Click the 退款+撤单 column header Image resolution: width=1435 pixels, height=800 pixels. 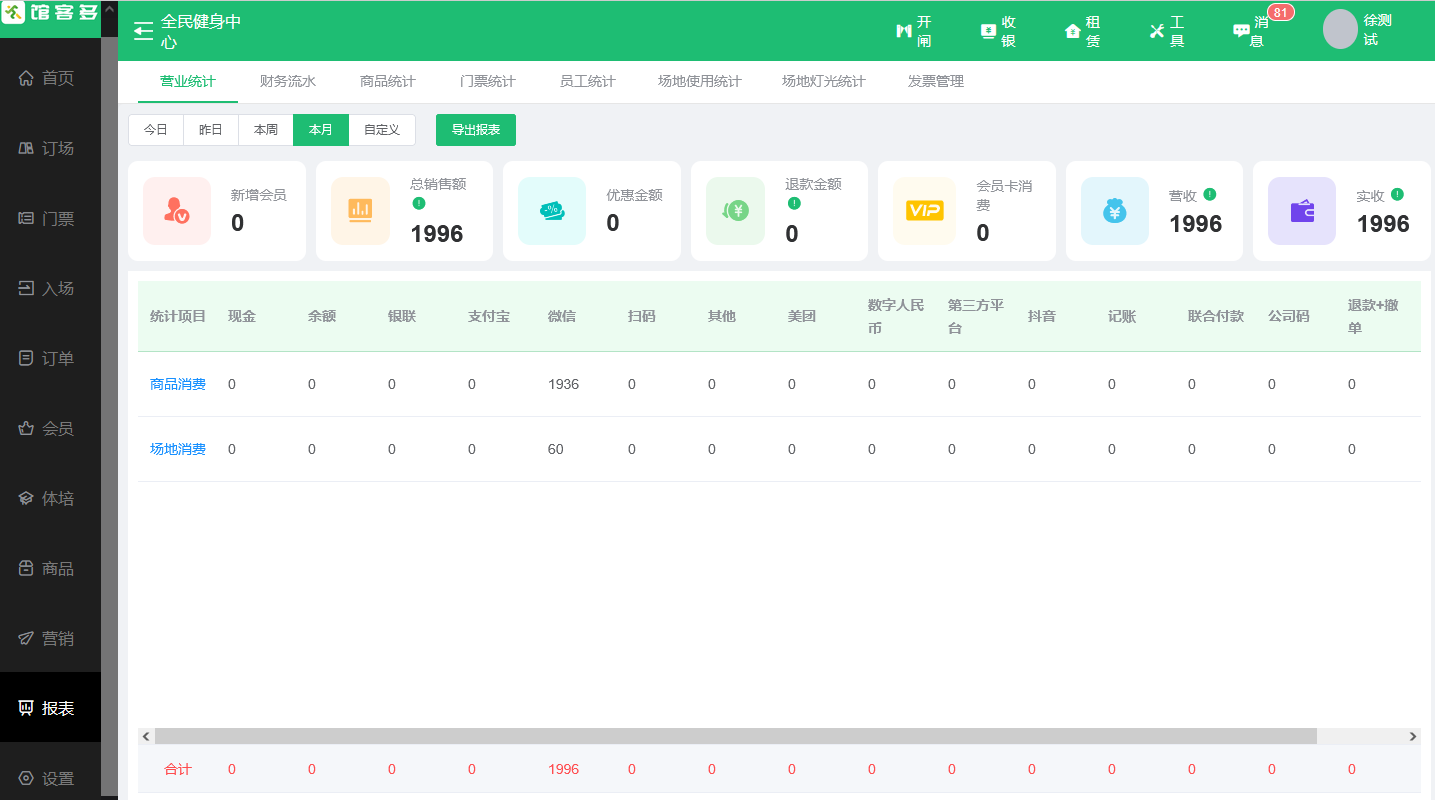pos(1373,316)
